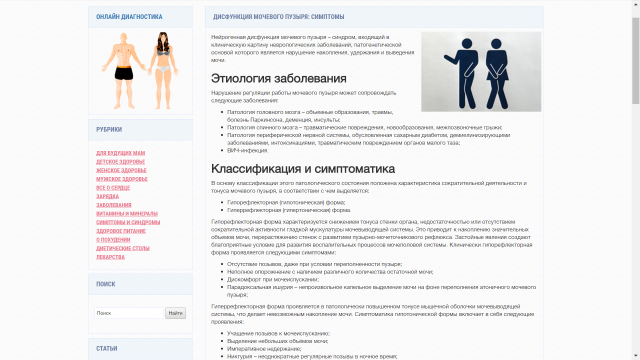Open the 'Лекарства' category link
Viewport: 640px width, 360px height.
pos(110,257)
